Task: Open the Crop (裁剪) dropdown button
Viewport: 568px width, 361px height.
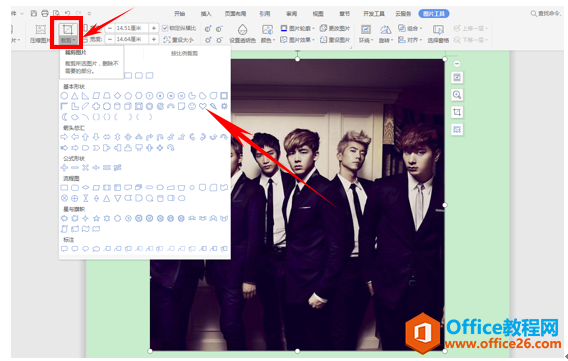Action: pyautogui.click(x=67, y=40)
